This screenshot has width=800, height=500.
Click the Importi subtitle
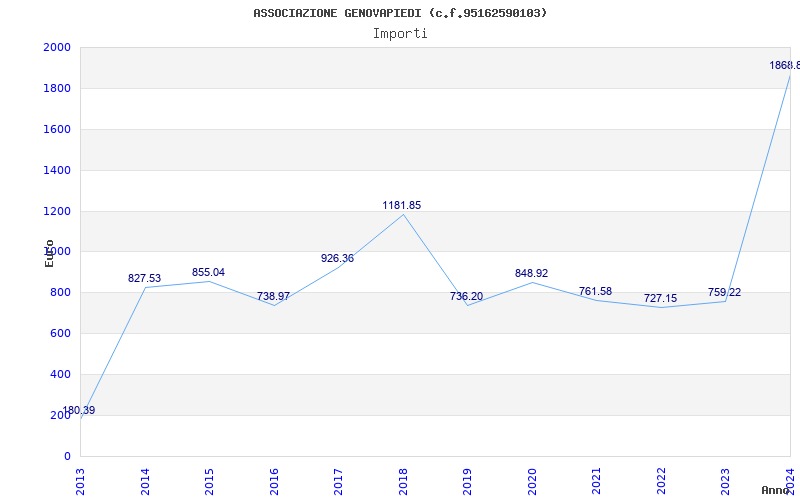400,34
